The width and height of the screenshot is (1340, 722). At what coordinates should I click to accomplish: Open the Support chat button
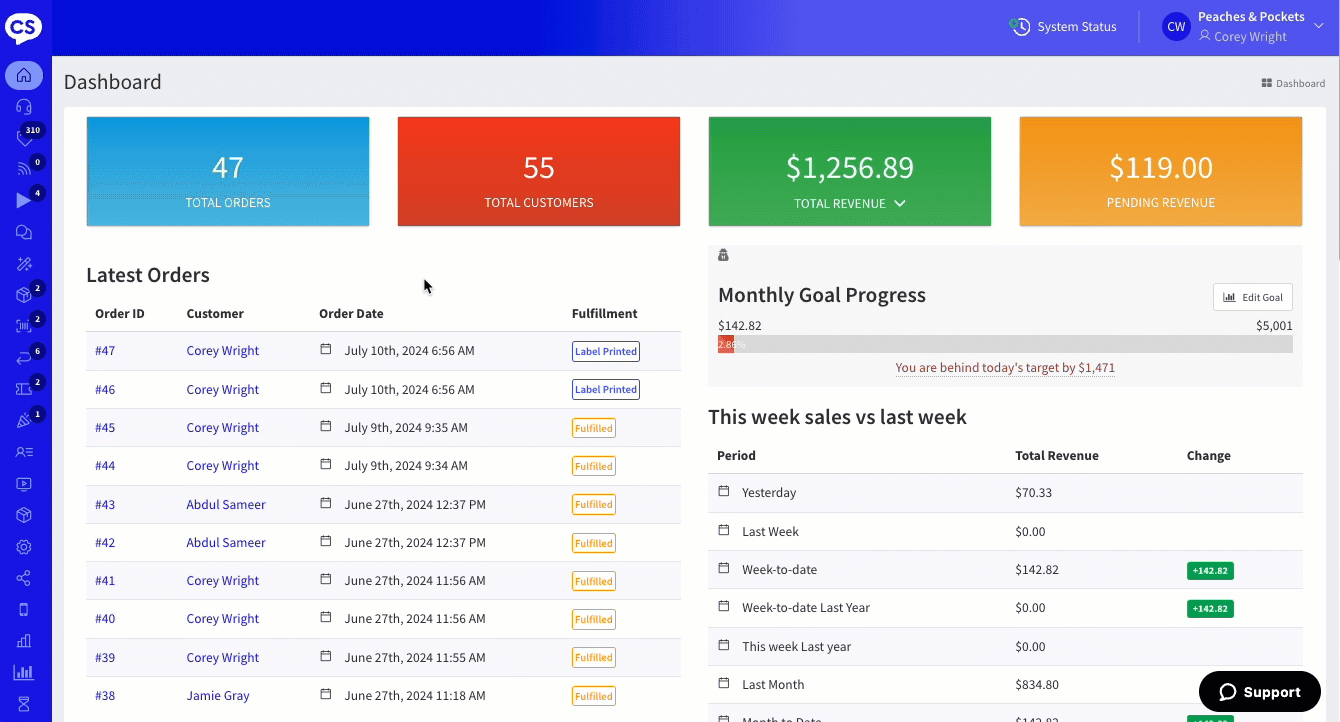pyautogui.click(x=1259, y=692)
